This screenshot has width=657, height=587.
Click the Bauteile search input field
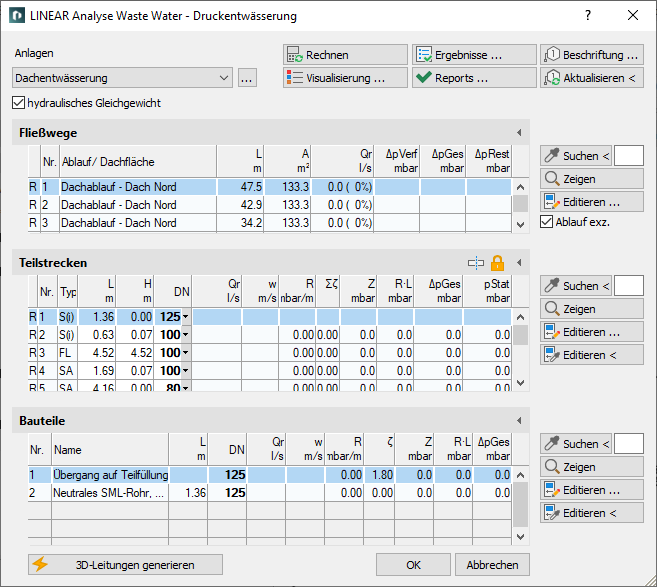point(629,444)
